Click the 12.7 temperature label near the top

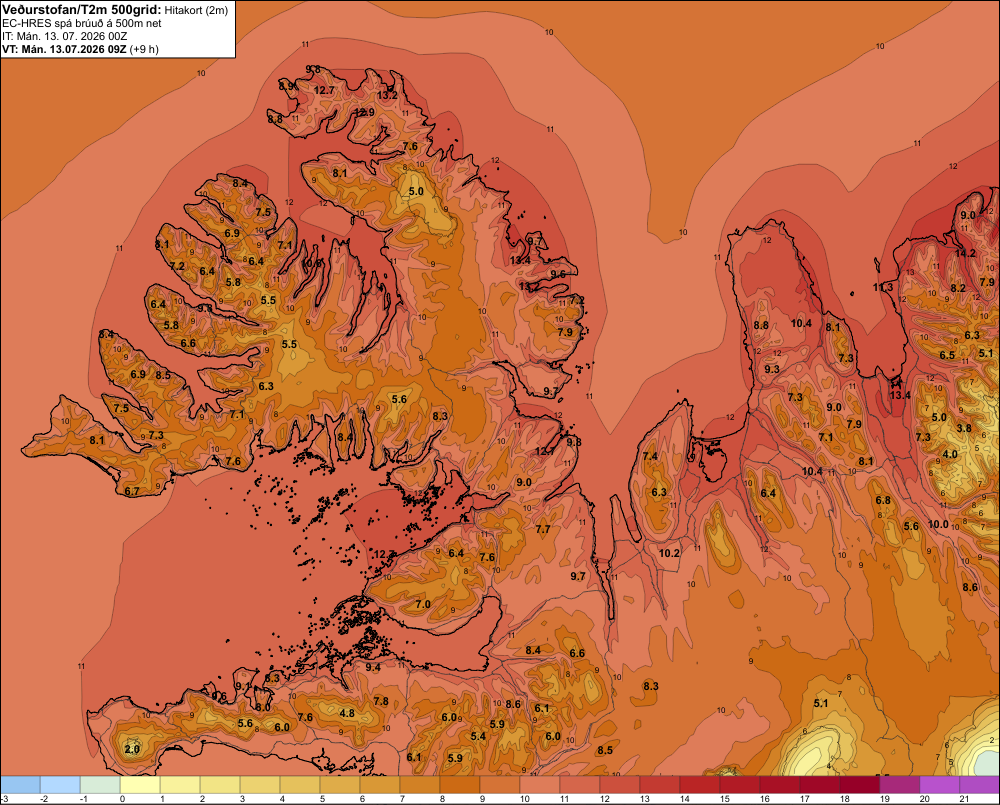(x=324, y=91)
